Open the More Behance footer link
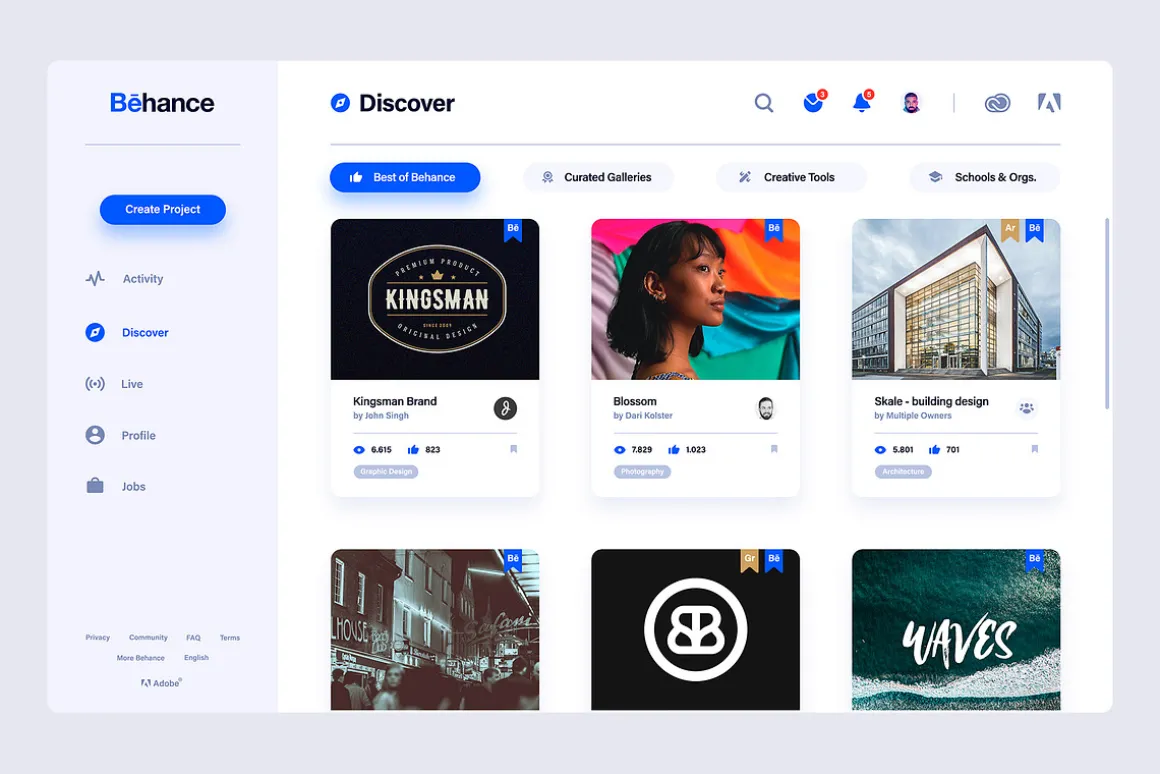 point(141,658)
